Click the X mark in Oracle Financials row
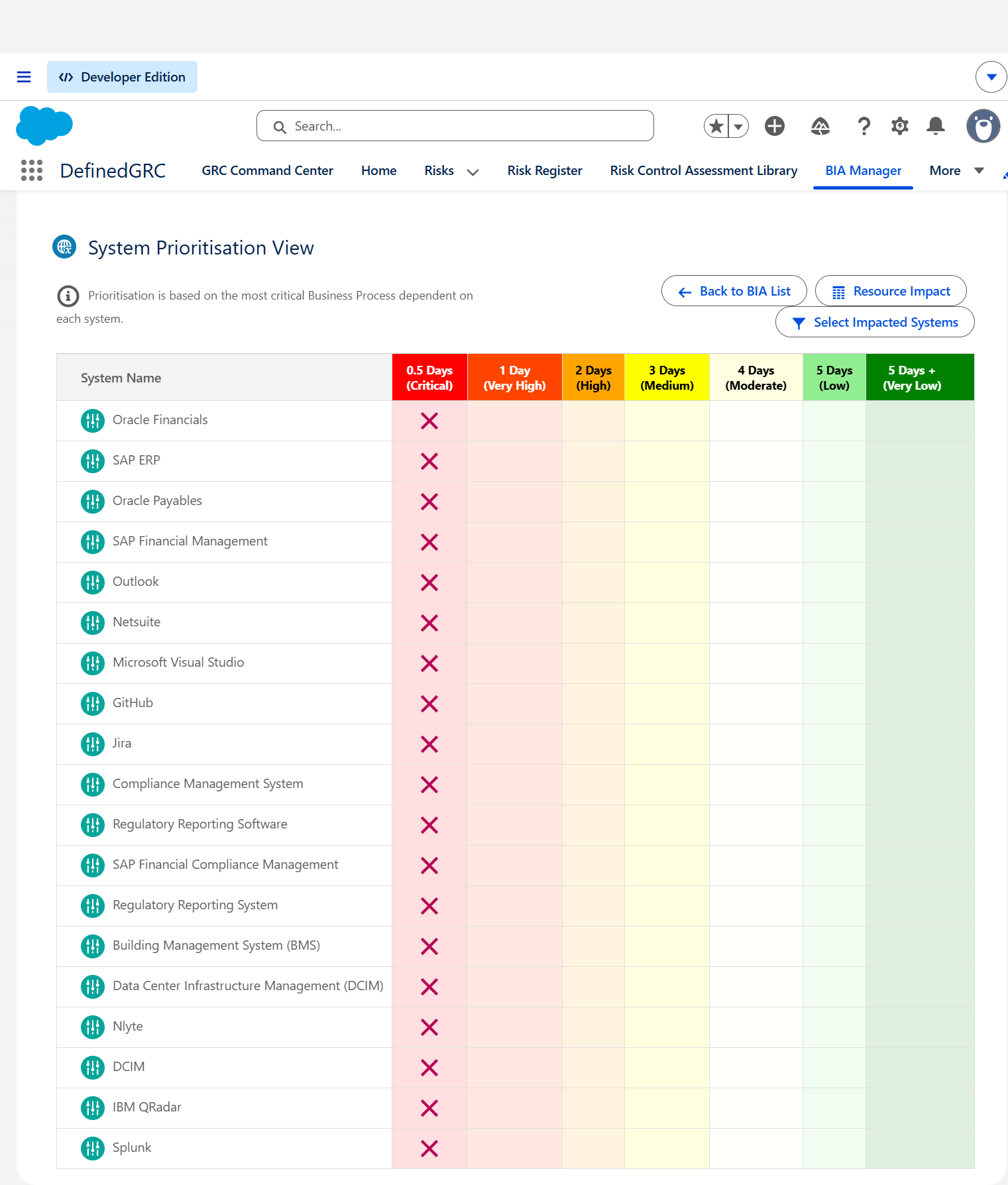 (x=429, y=421)
